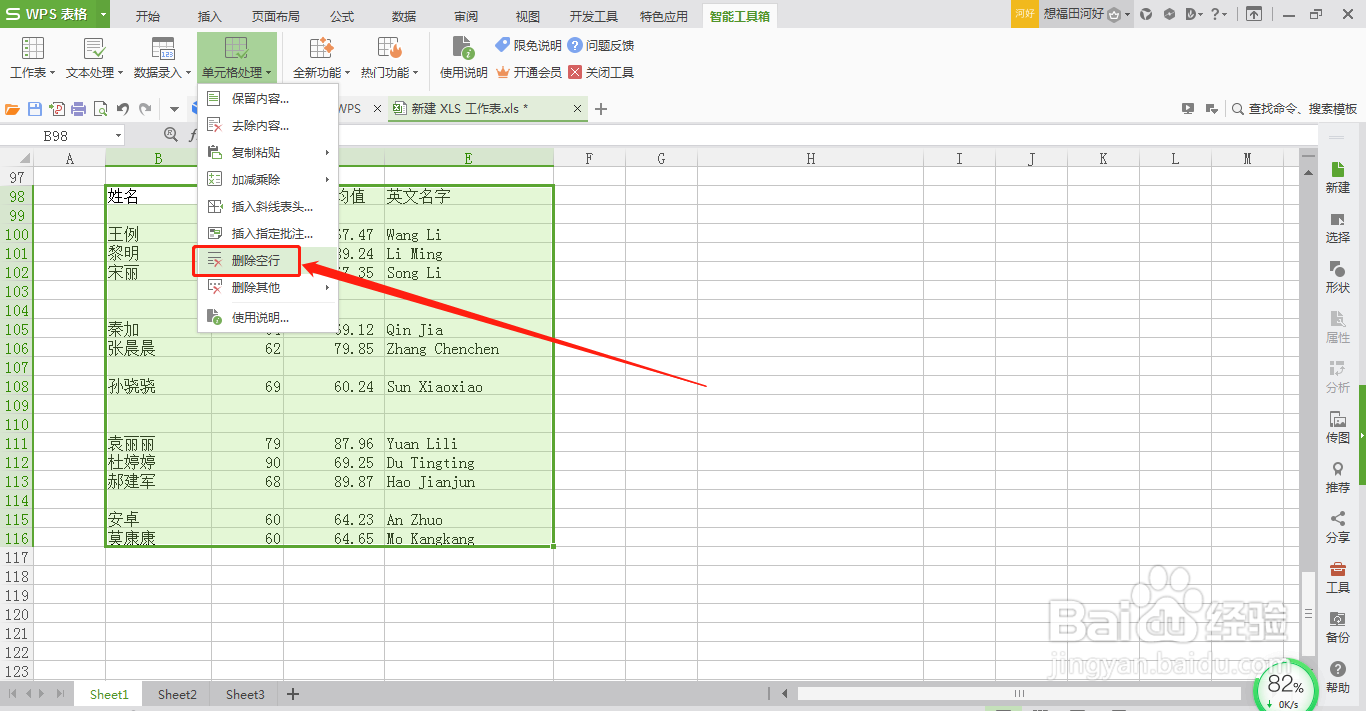Click the print preview icon
Viewport: 1366px width, 711px height.
(x=100, y=108)
